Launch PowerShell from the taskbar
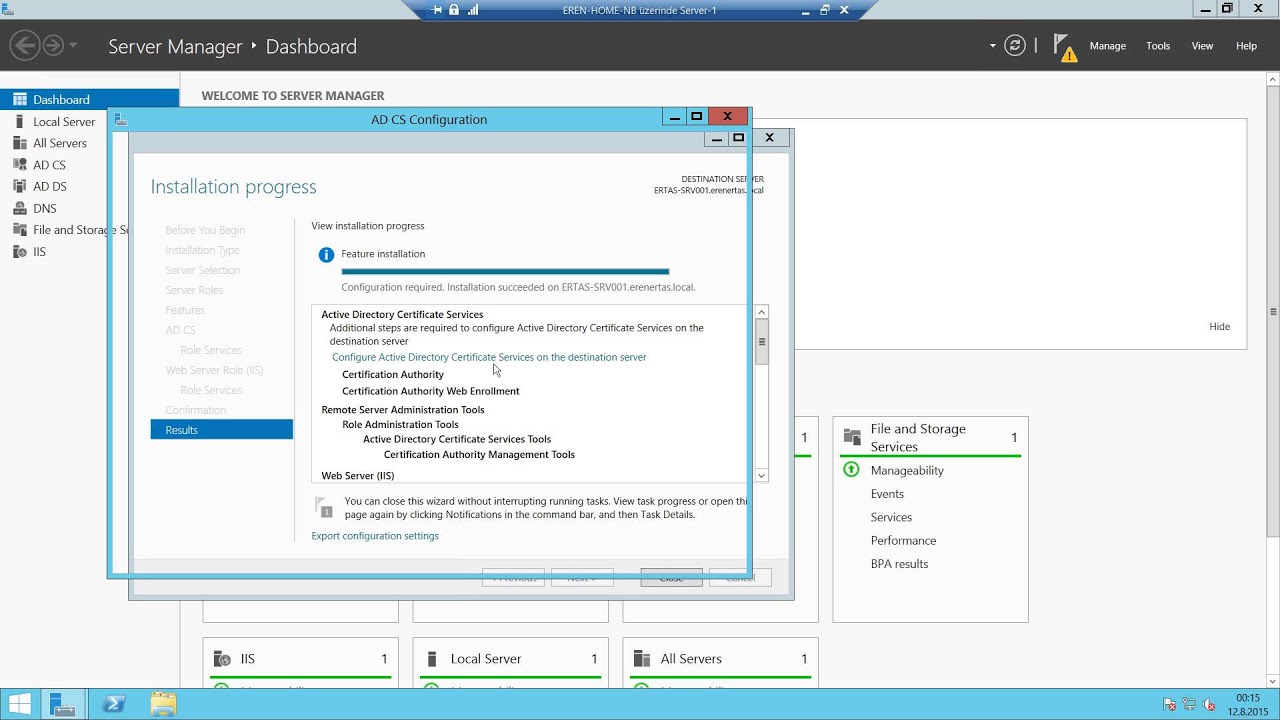The image size is (1280, 720). [113, 704]
